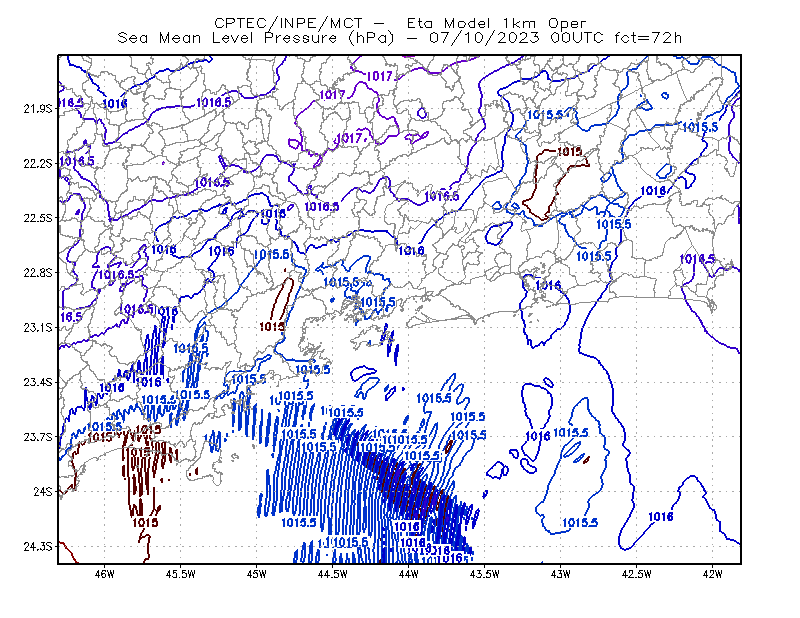The image size is (800, 618).
Task: Select the '07/10/2023 00UTC' date text
Action: click(x=516, y=38)
